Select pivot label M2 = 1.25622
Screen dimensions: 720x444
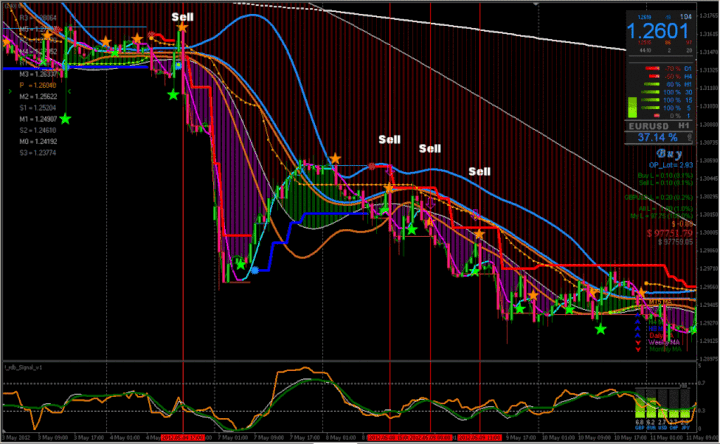pyautogui.click(x=38, y=96)
